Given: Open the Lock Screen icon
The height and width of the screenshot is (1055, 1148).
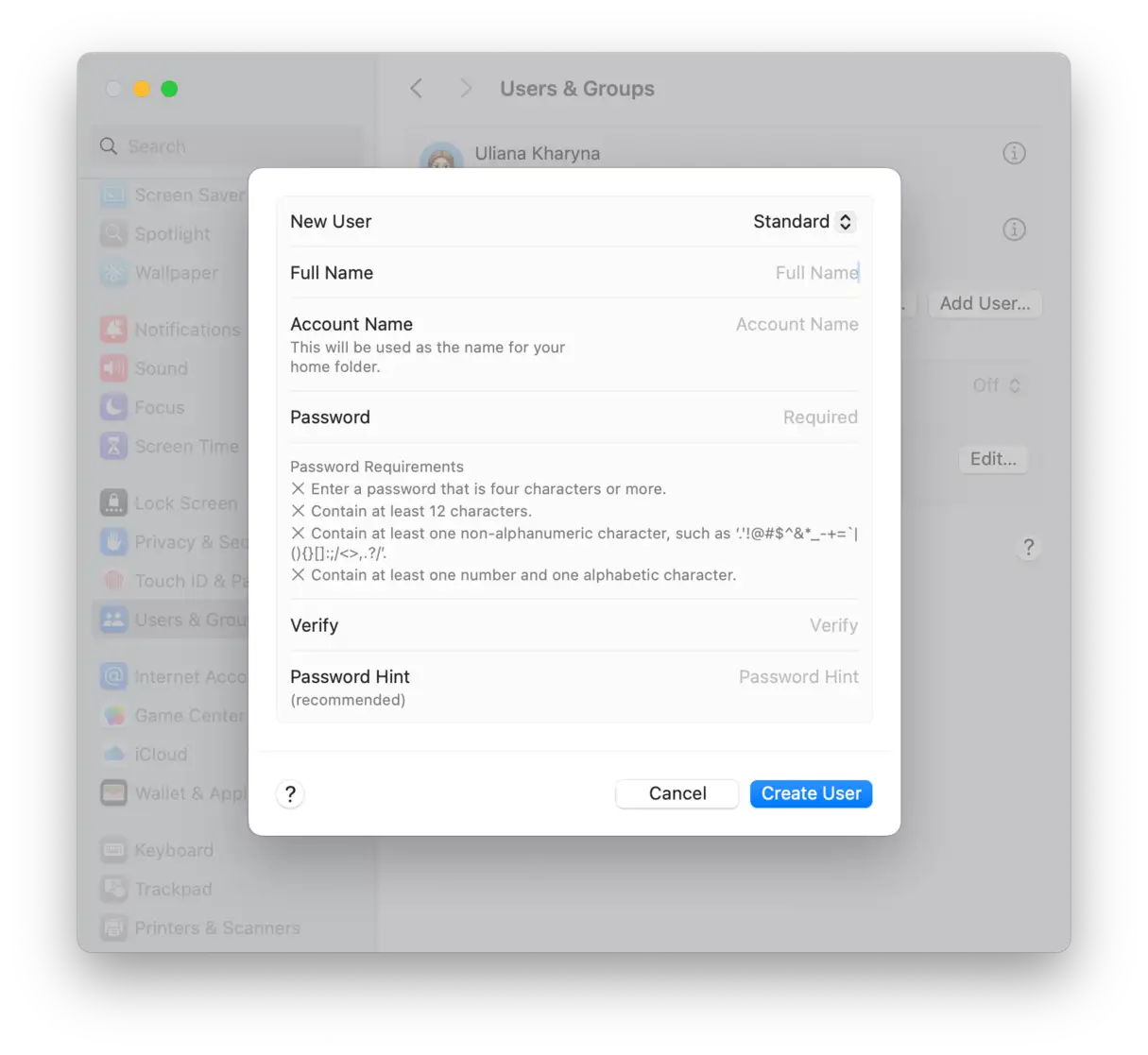Looking at the screenshot, I should coord(114,503).
